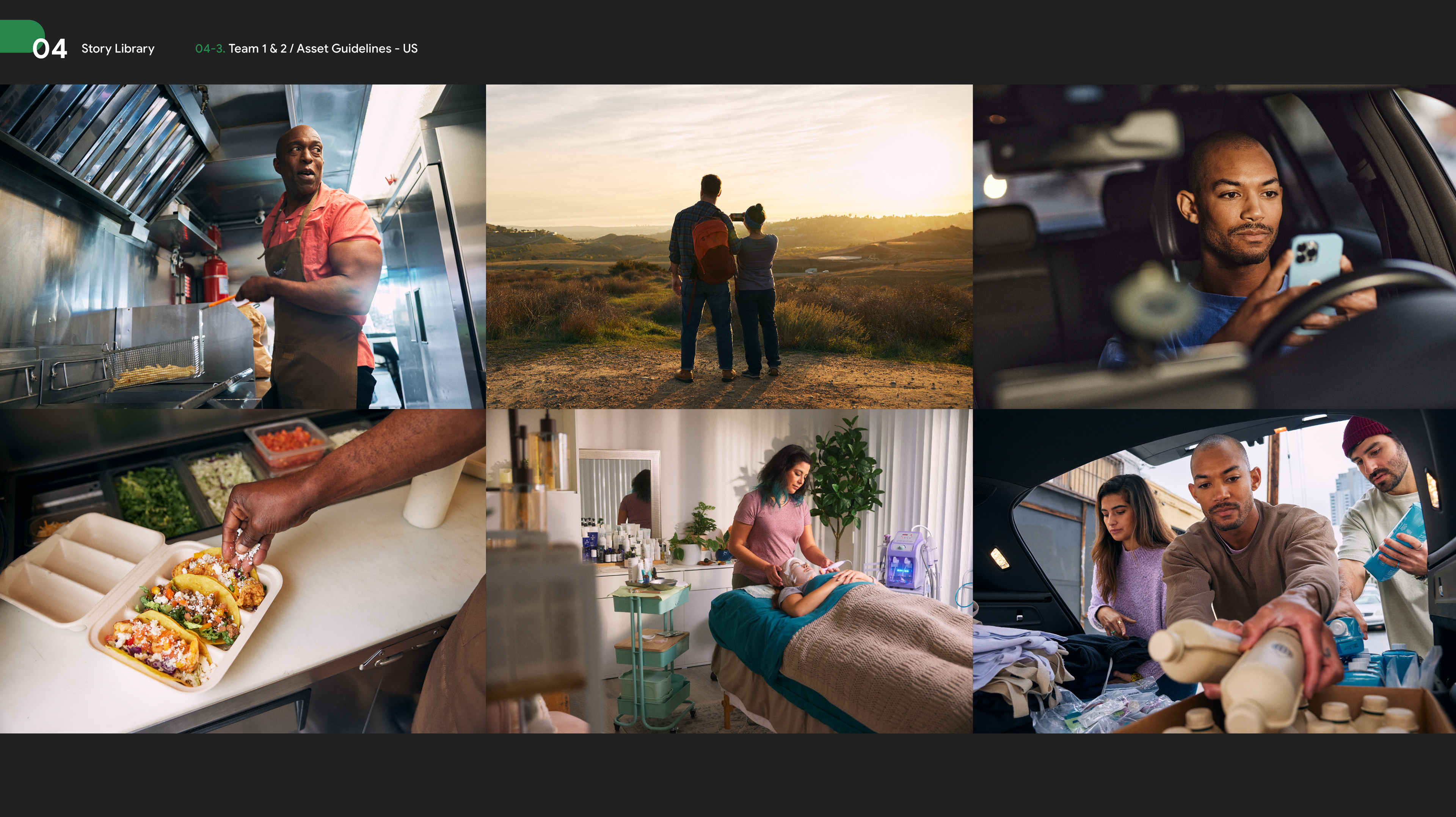
Task: Click the red fire extinguisher in the kitchen
Action: pos(215,278)
